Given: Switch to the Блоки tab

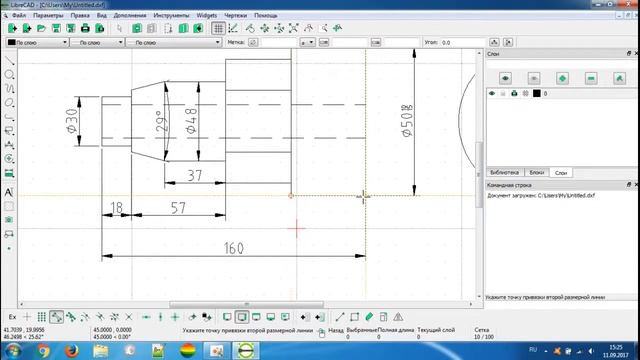Looking at the screenshot, I should tap(536, 173).
